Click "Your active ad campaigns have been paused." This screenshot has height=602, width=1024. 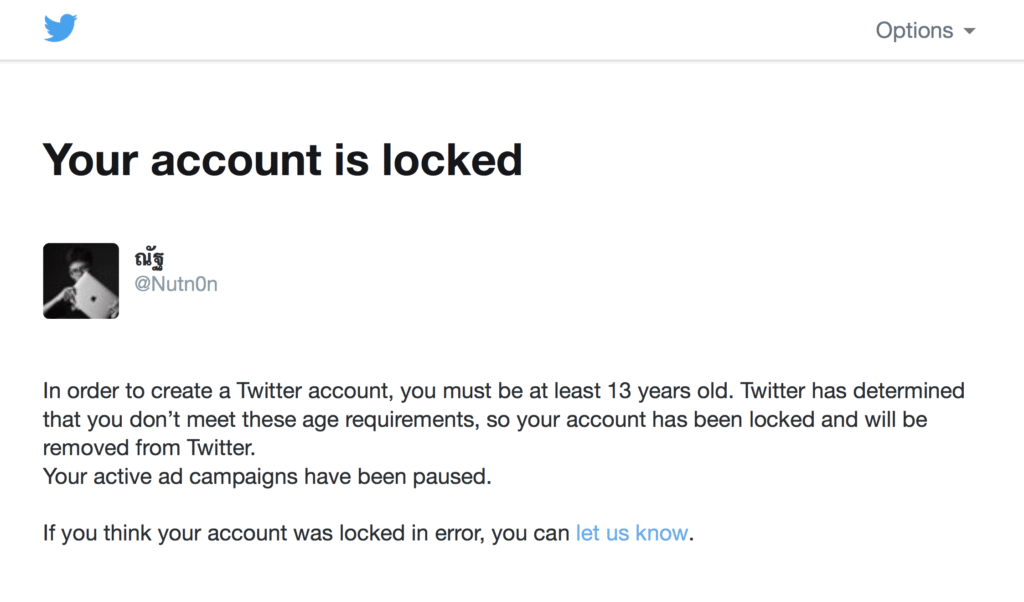click(267, 476)
